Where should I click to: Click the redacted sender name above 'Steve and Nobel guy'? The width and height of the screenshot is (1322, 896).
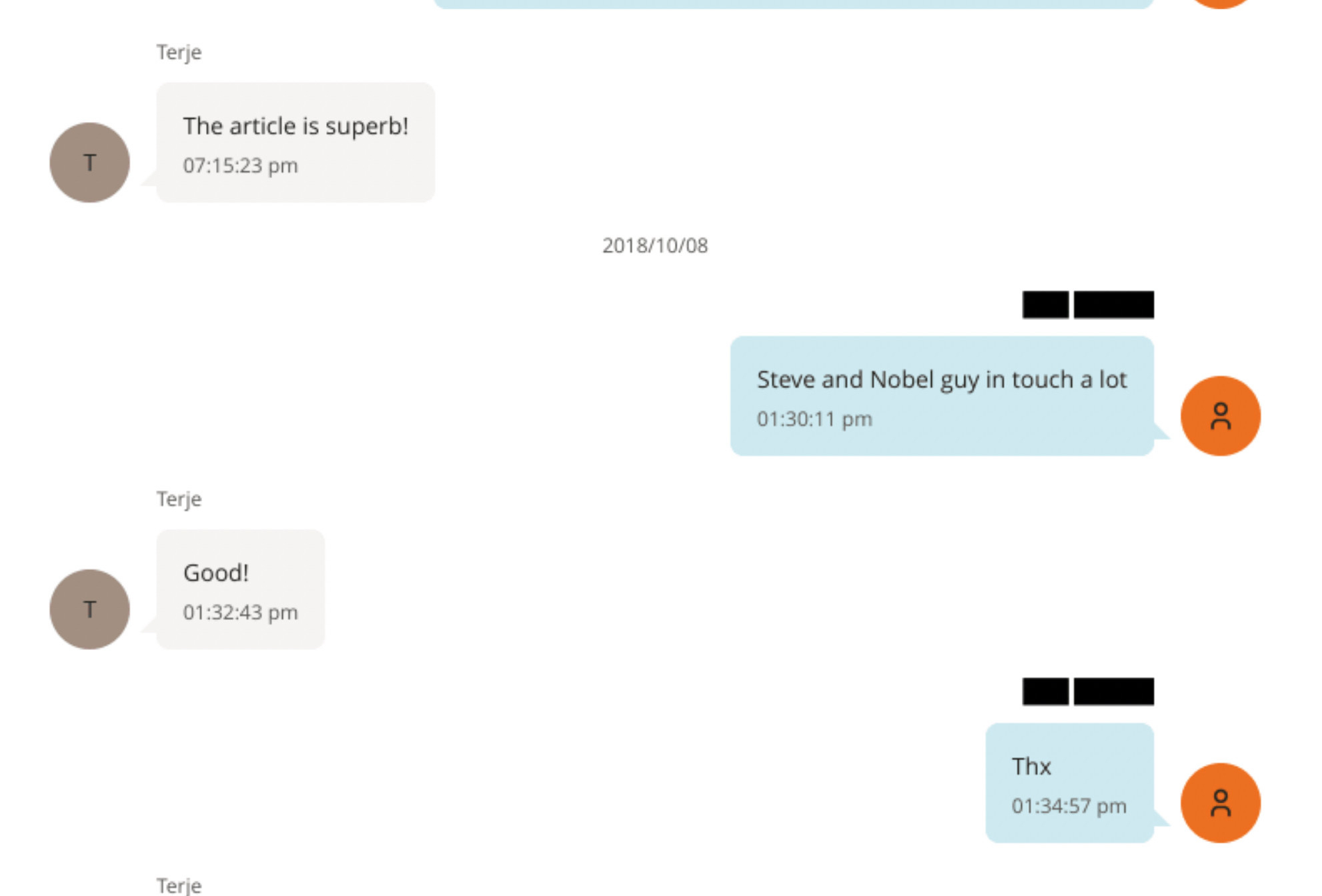1088,305
